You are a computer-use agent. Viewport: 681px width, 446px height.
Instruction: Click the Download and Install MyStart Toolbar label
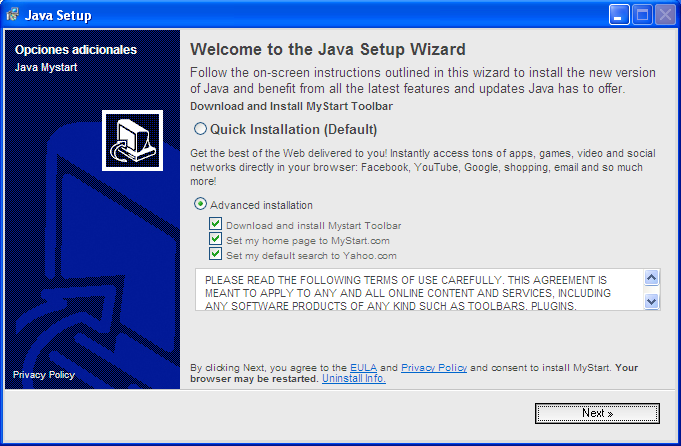point(291,106)
